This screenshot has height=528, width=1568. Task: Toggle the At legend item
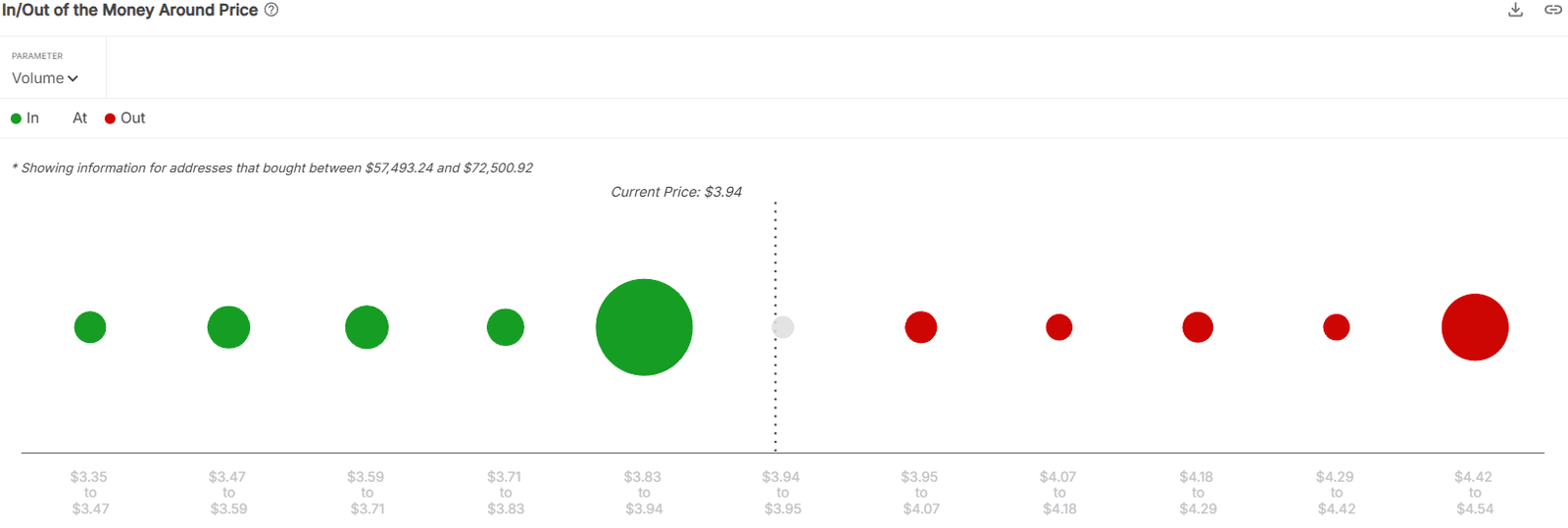tap(79, 119)
